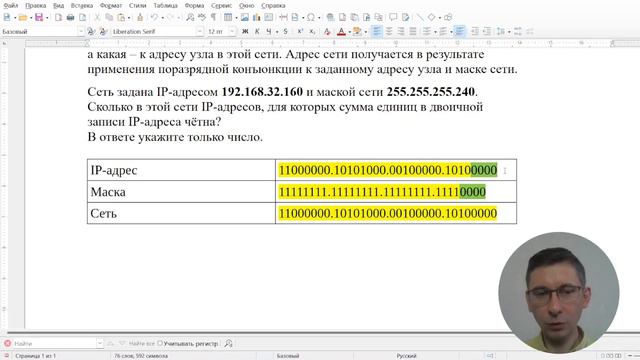Click the Insert image icon

pyautogui.click(x=244, y=17)
